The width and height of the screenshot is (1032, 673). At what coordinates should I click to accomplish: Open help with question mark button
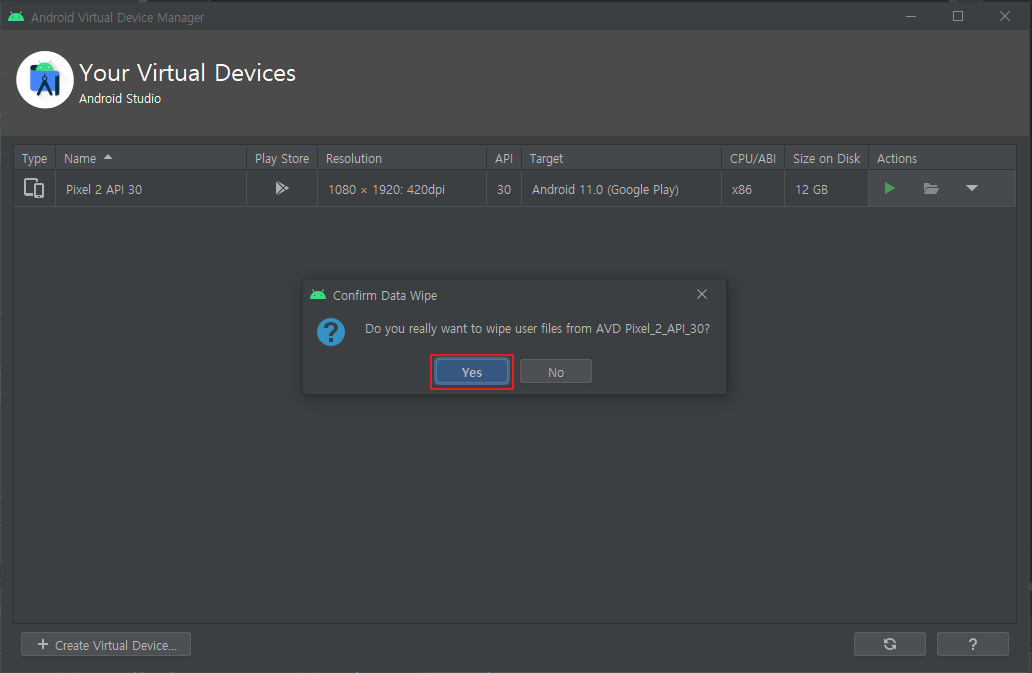pos(973,644)
